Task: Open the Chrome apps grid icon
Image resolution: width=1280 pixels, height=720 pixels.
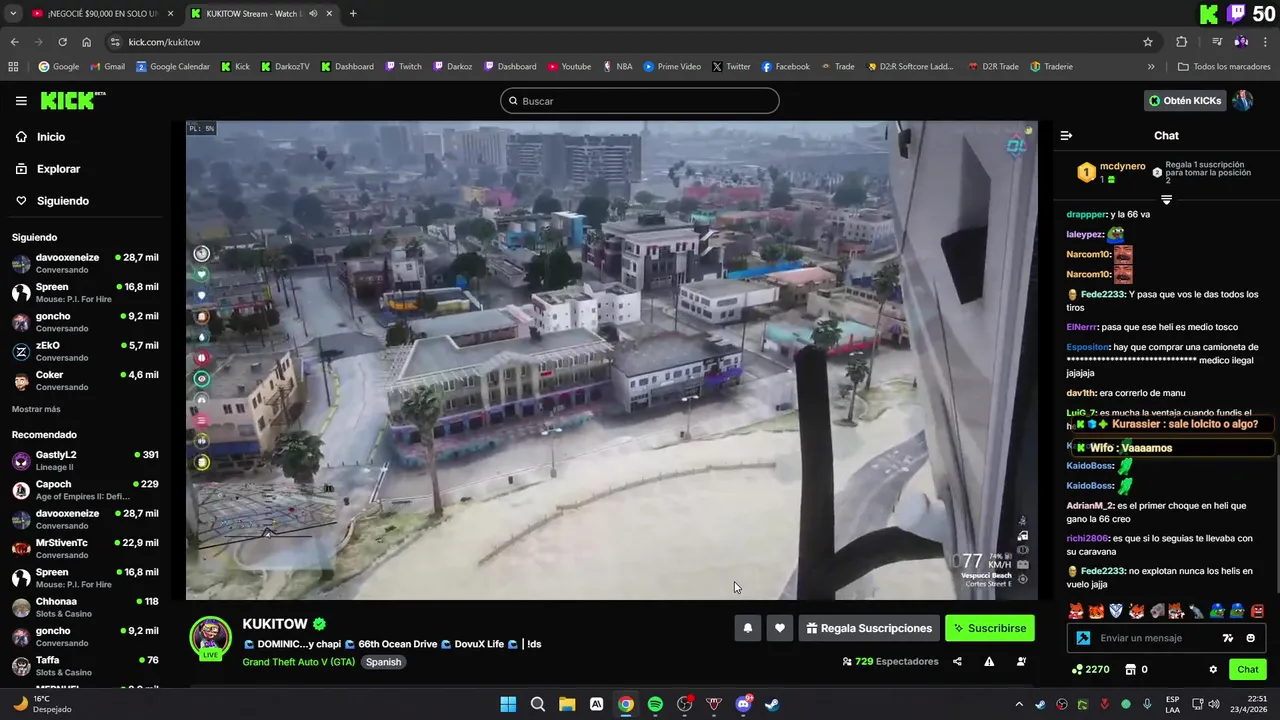Action: (x=13, y=67)
